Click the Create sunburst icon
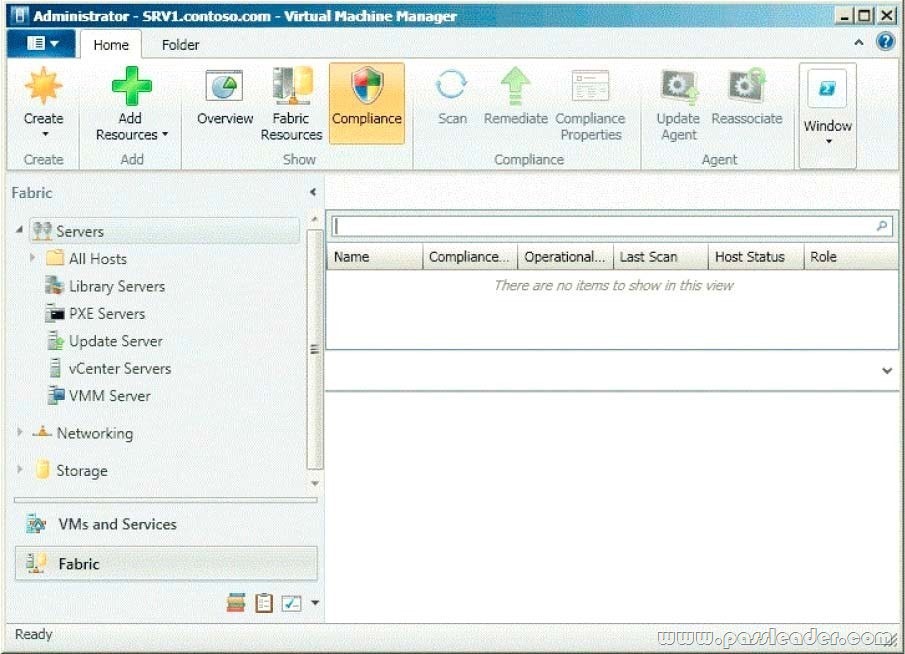 (43, 87)
